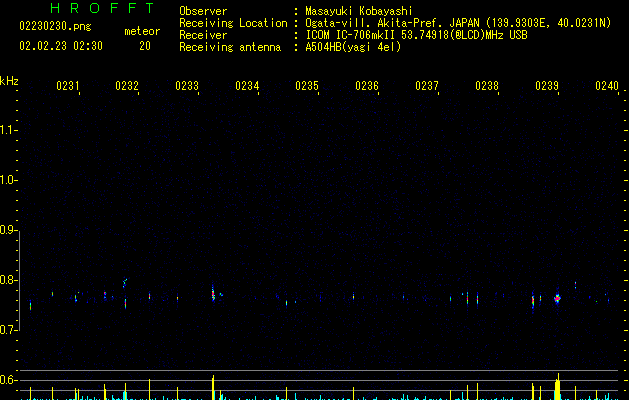Click the 0234 time marker
The image size is (629, 400).
(x=247, y=86)
